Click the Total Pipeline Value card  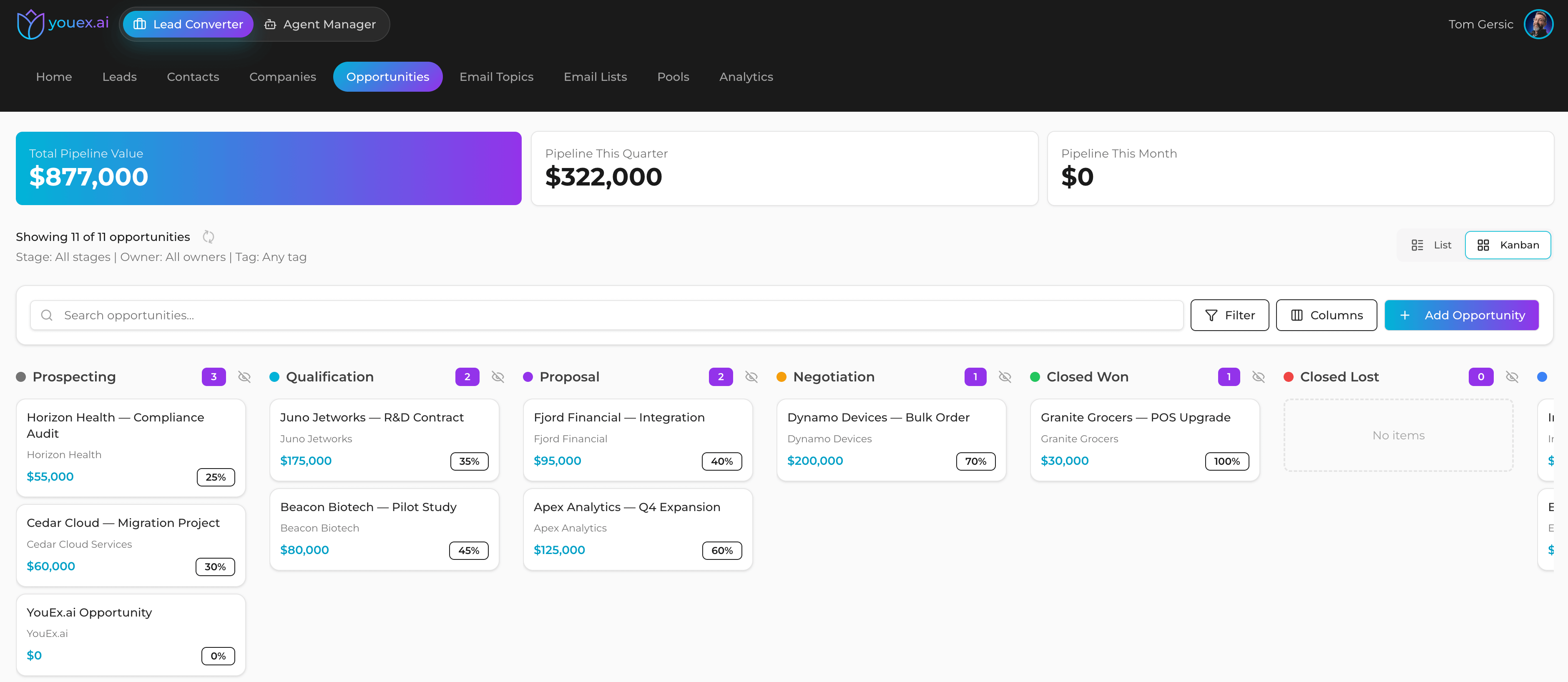pyautogui.click(x=269, y=168)
